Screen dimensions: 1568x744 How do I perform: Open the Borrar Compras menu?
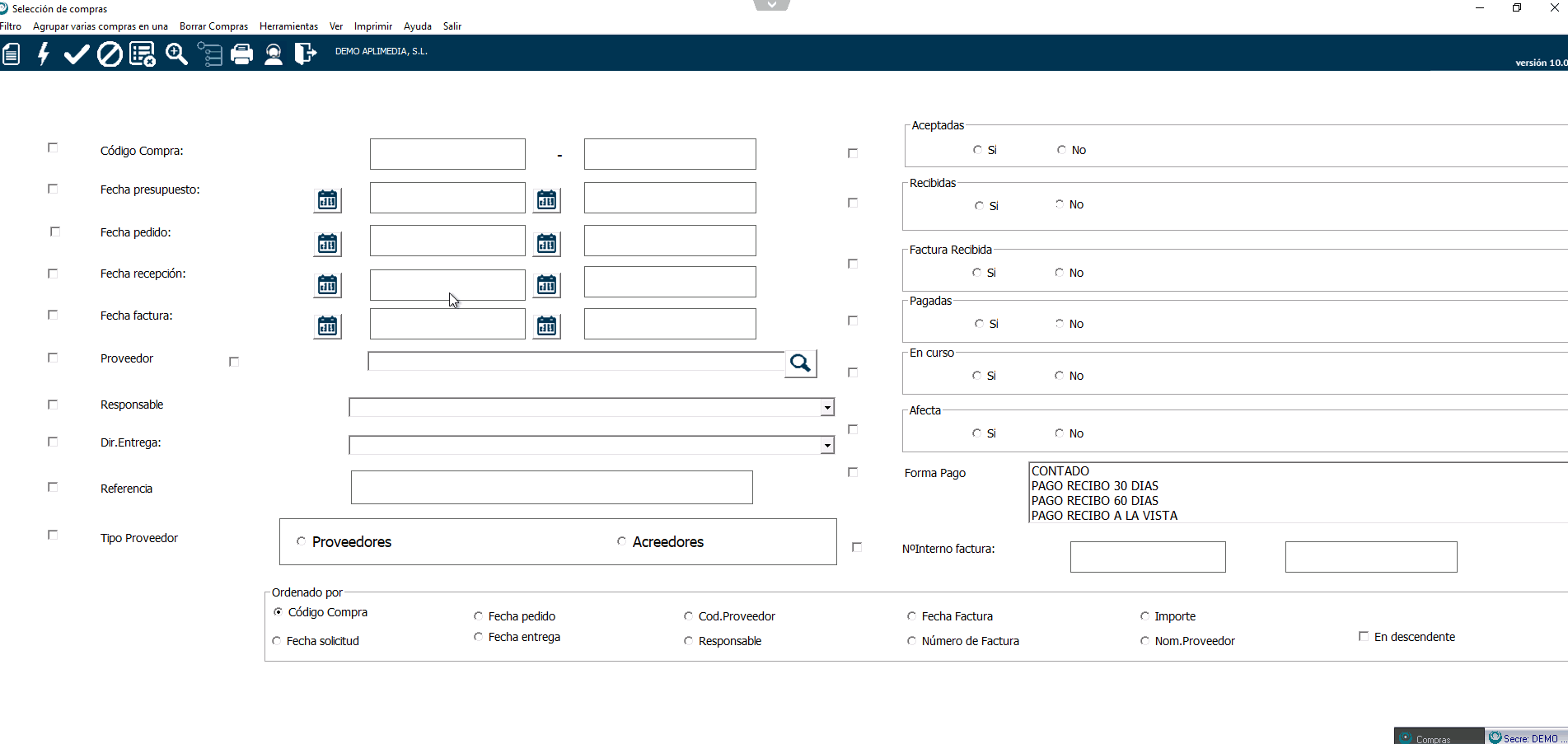(213, 26)
